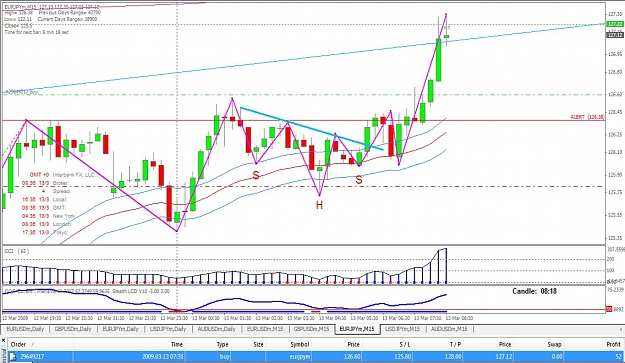Click the CCI (63) indicator label
The width and height of the screenshot is (625, 363).
(x=17, y=251)
